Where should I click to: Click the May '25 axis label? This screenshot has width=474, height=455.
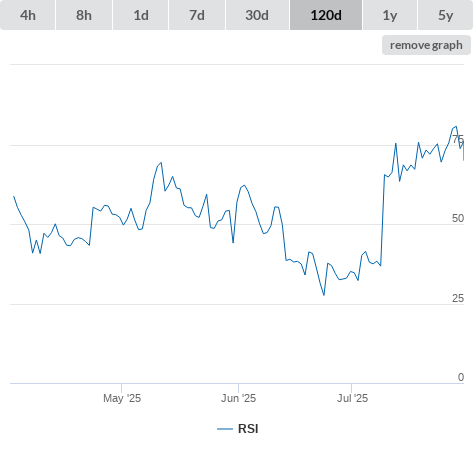tap(122, 398)
